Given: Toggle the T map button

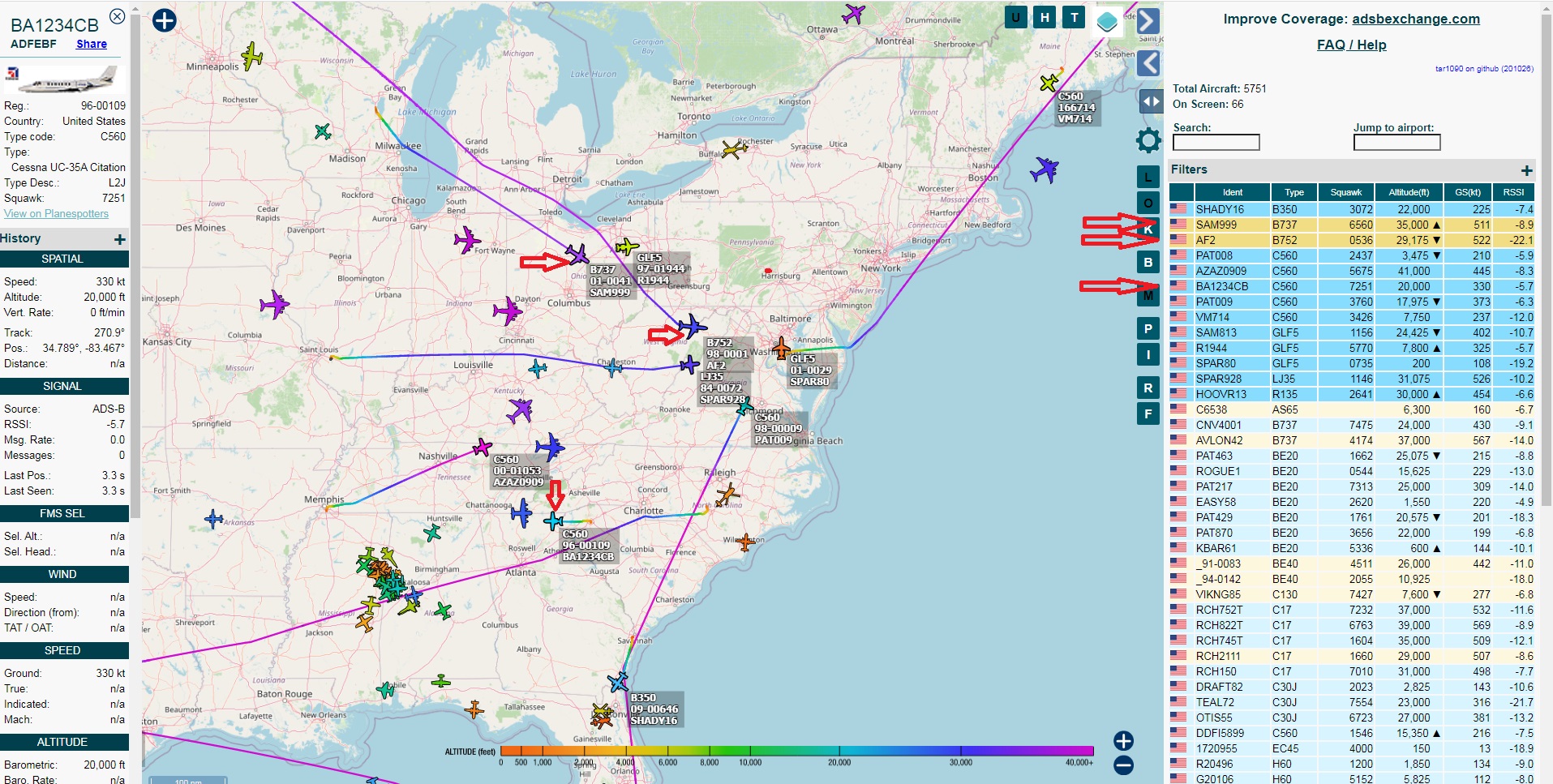Looking at the screenshot, I should pos(1074,17).
